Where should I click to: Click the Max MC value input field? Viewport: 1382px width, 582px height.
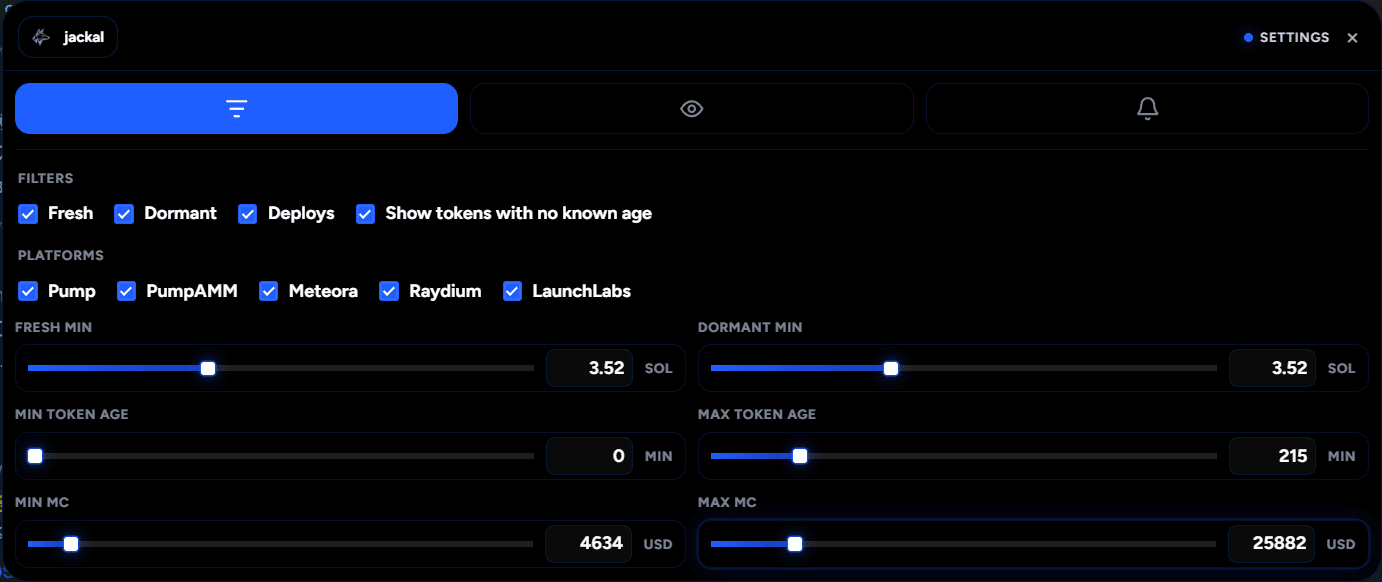(x=1272, y=544)
